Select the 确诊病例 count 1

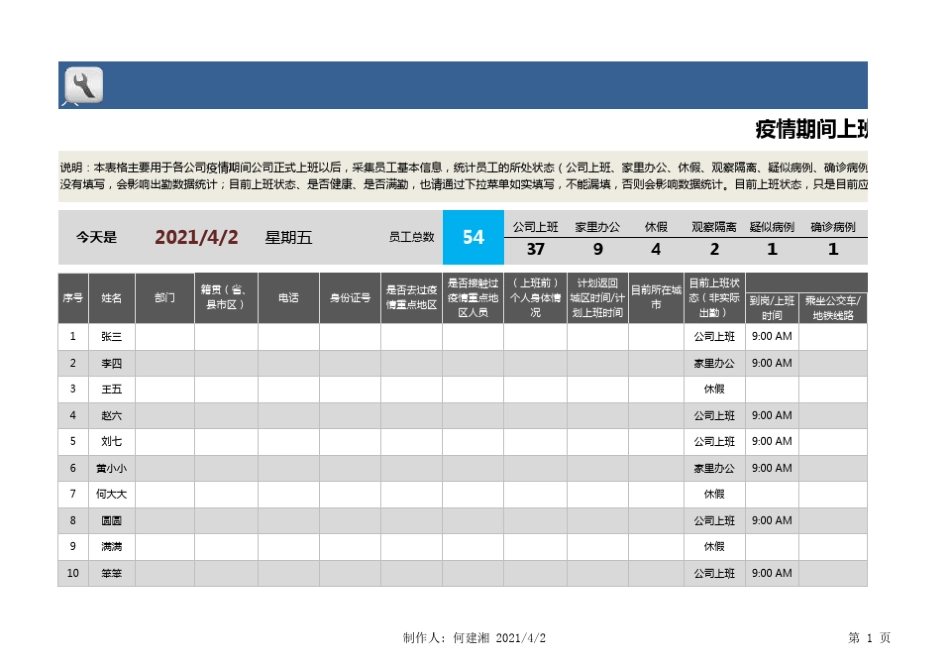pyautogui.click(x=833, y=249)
